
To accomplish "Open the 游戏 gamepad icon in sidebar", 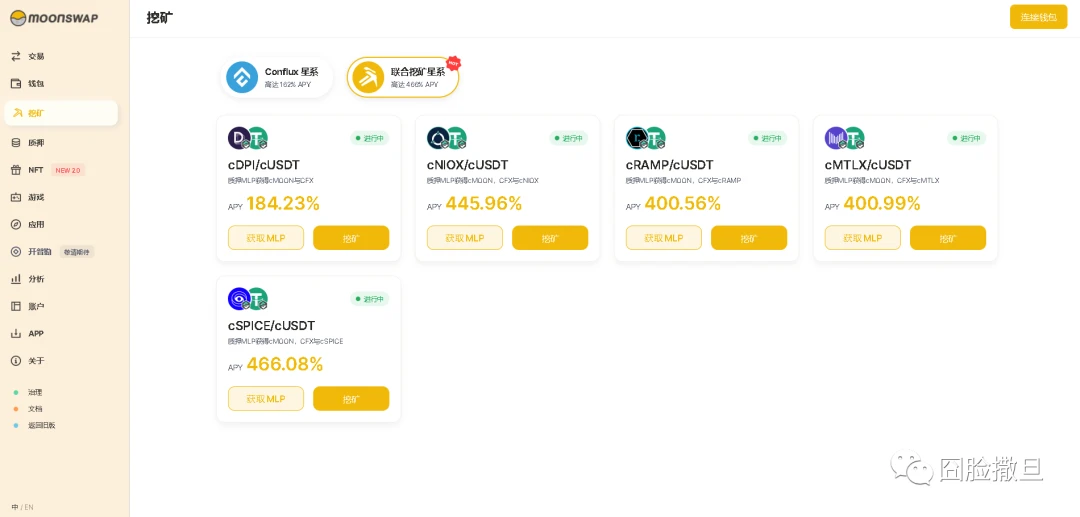I will pos(16,197).
